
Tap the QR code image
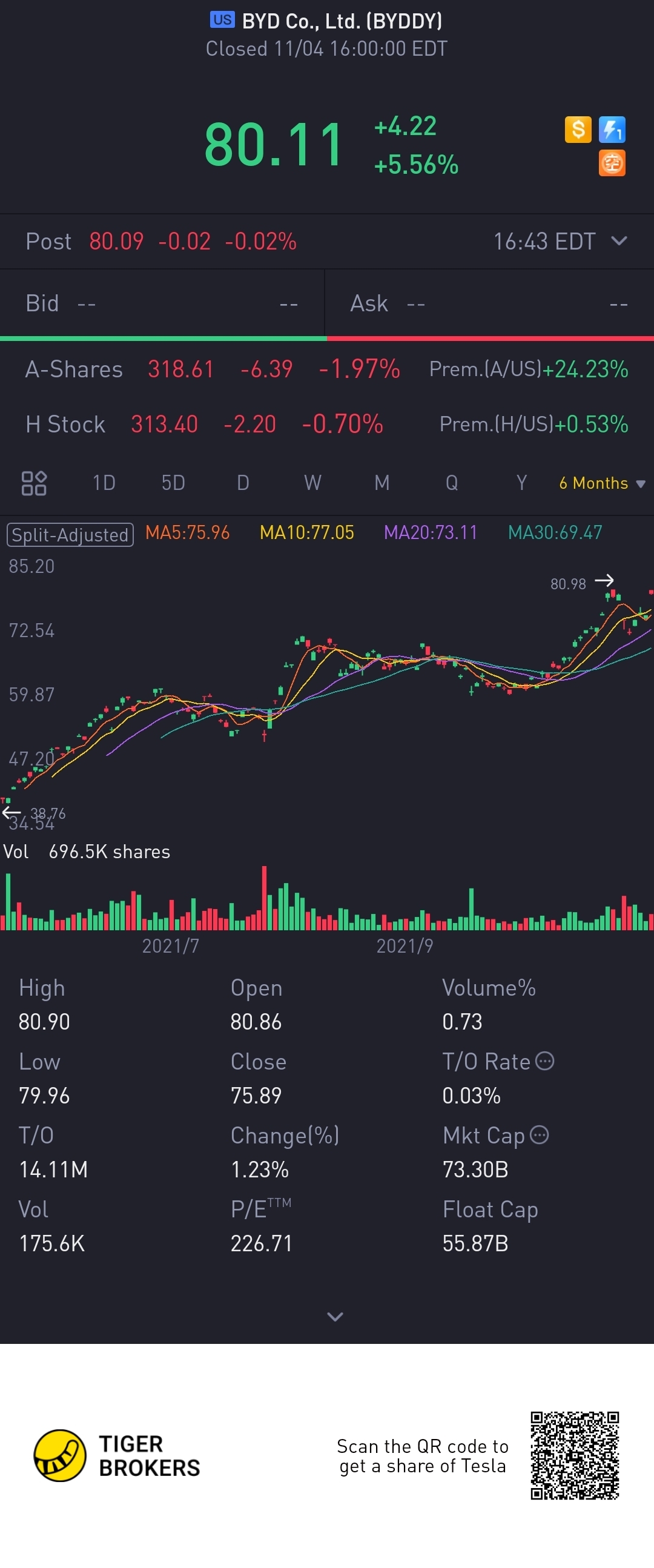575,1455
